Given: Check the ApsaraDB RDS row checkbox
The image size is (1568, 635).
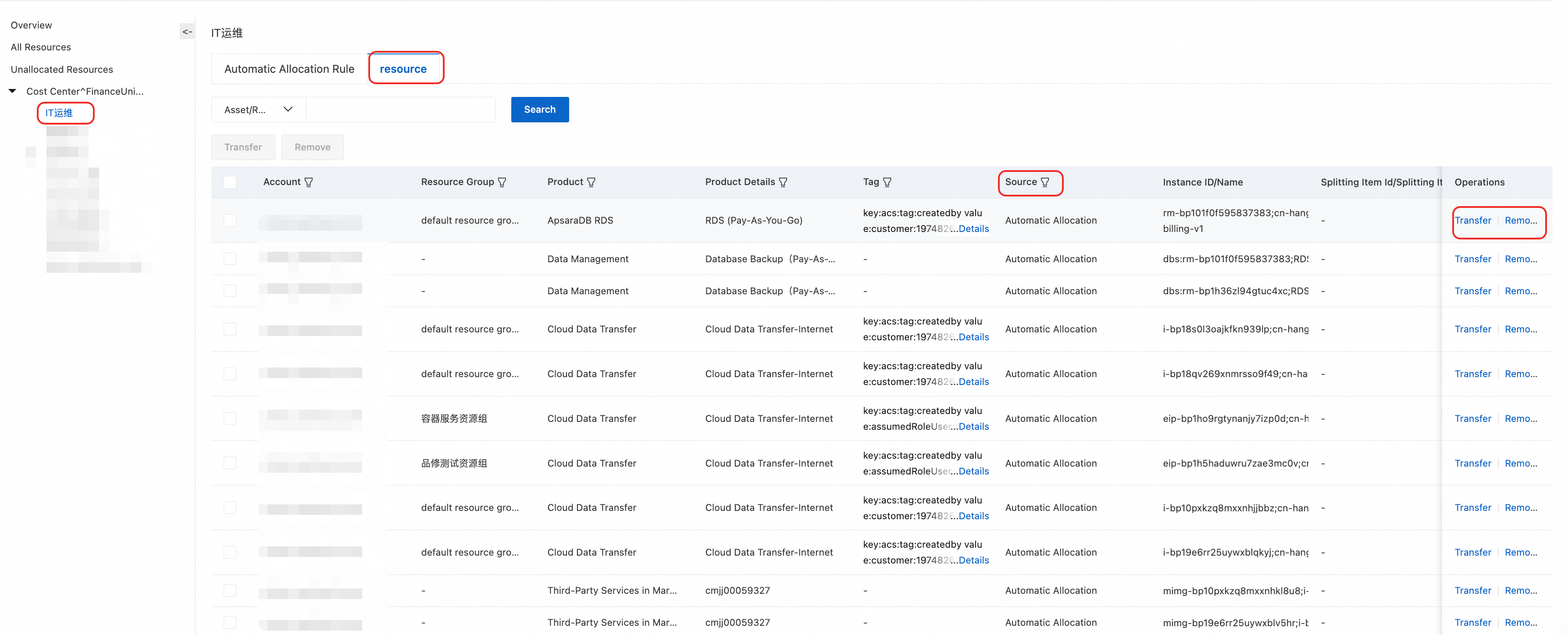Looking at the screenshot, I should point(230,221).
